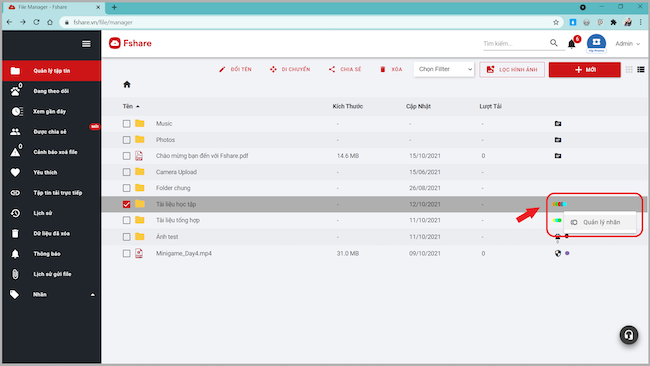650x366 pixels.
Task: Click the Lọc Hình Ảnh button
Action: (x=512, y=70)
